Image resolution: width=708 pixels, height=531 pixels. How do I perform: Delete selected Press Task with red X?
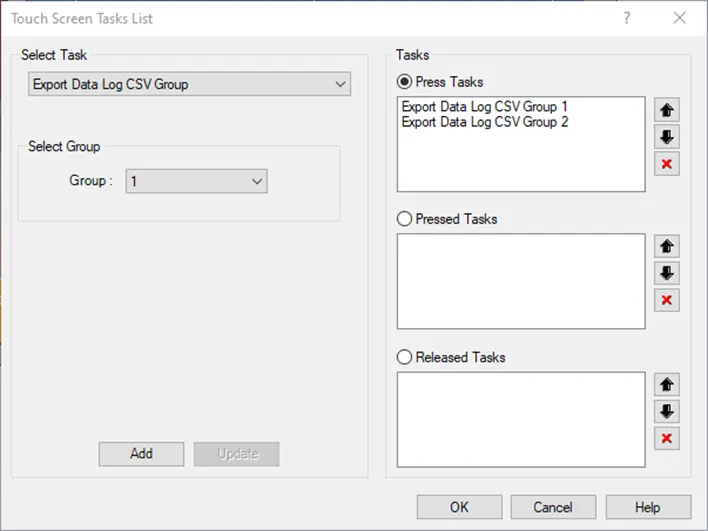coord(666,164)
